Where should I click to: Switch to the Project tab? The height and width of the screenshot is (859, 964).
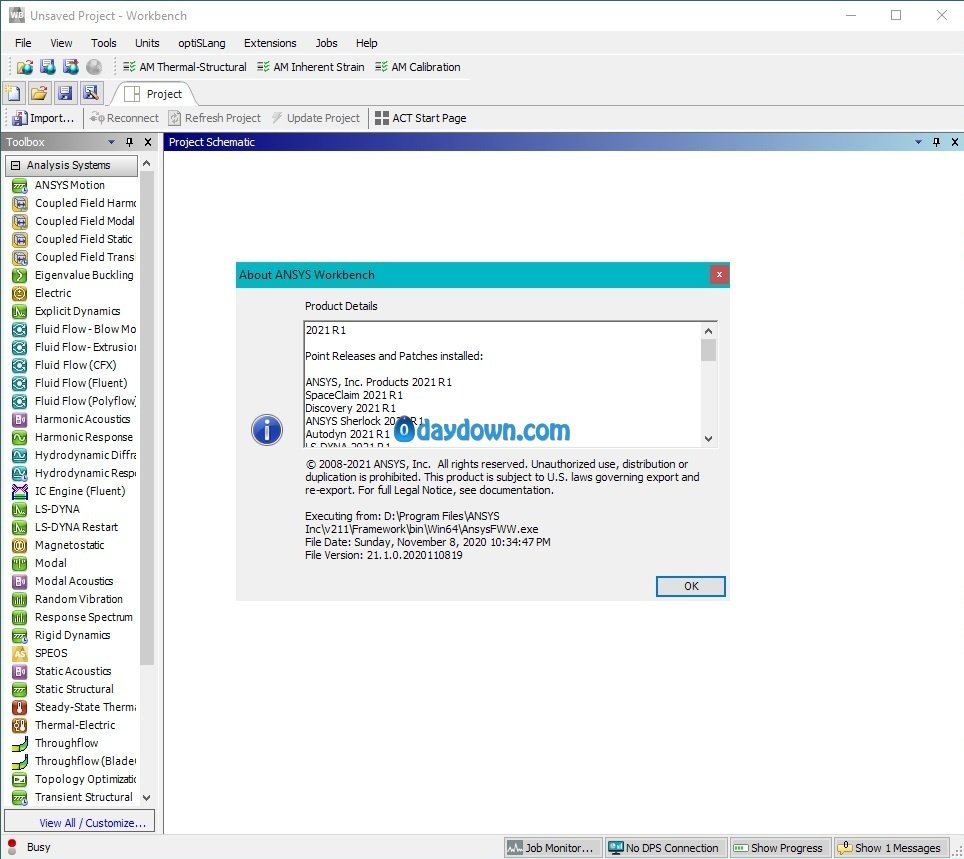click(x=154, y=94)
